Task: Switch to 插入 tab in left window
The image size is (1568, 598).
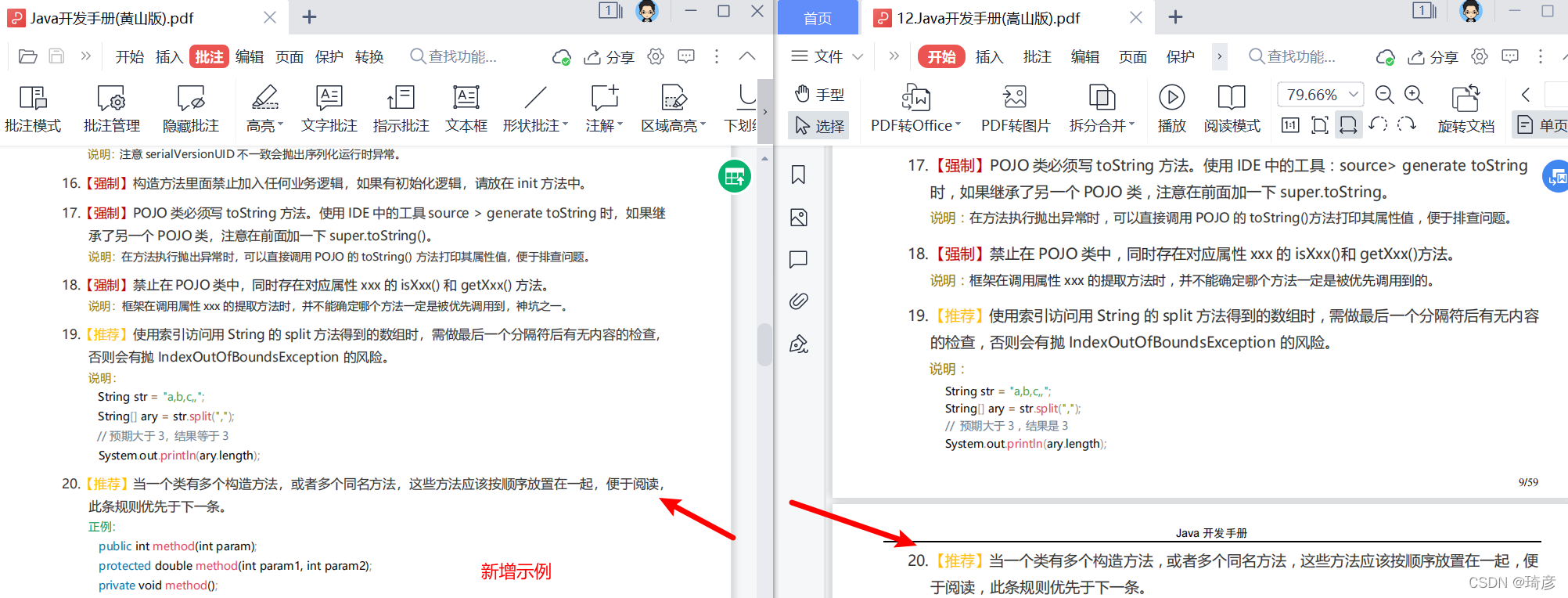Action: tap(169, 56)
